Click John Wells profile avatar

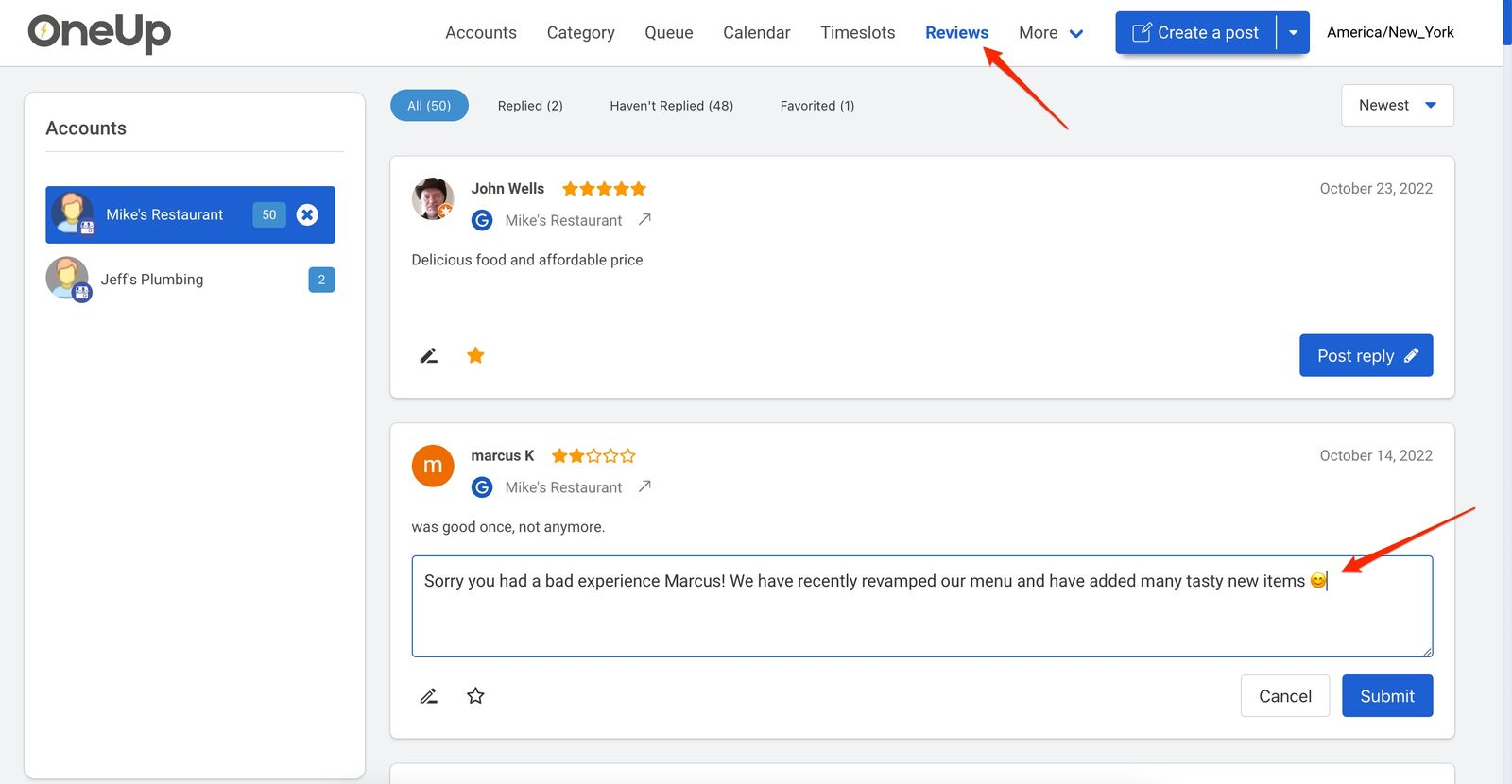[433, 198]
